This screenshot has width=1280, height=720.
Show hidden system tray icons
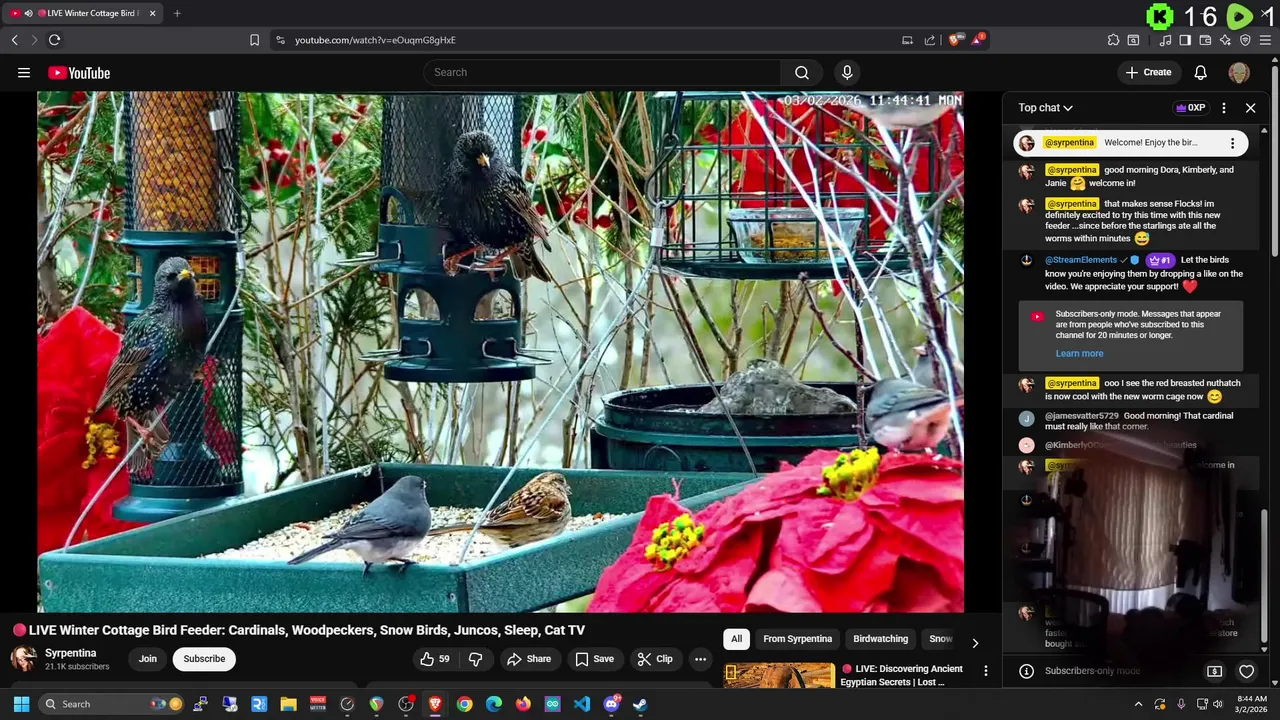pyautogui.click(x=1138, y=704)
